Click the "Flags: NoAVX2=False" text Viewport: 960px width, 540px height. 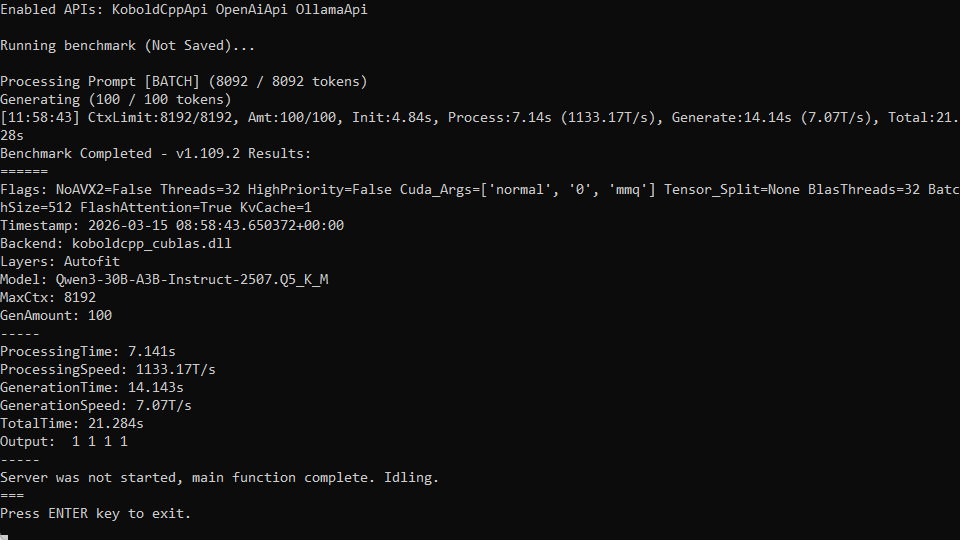76,190
